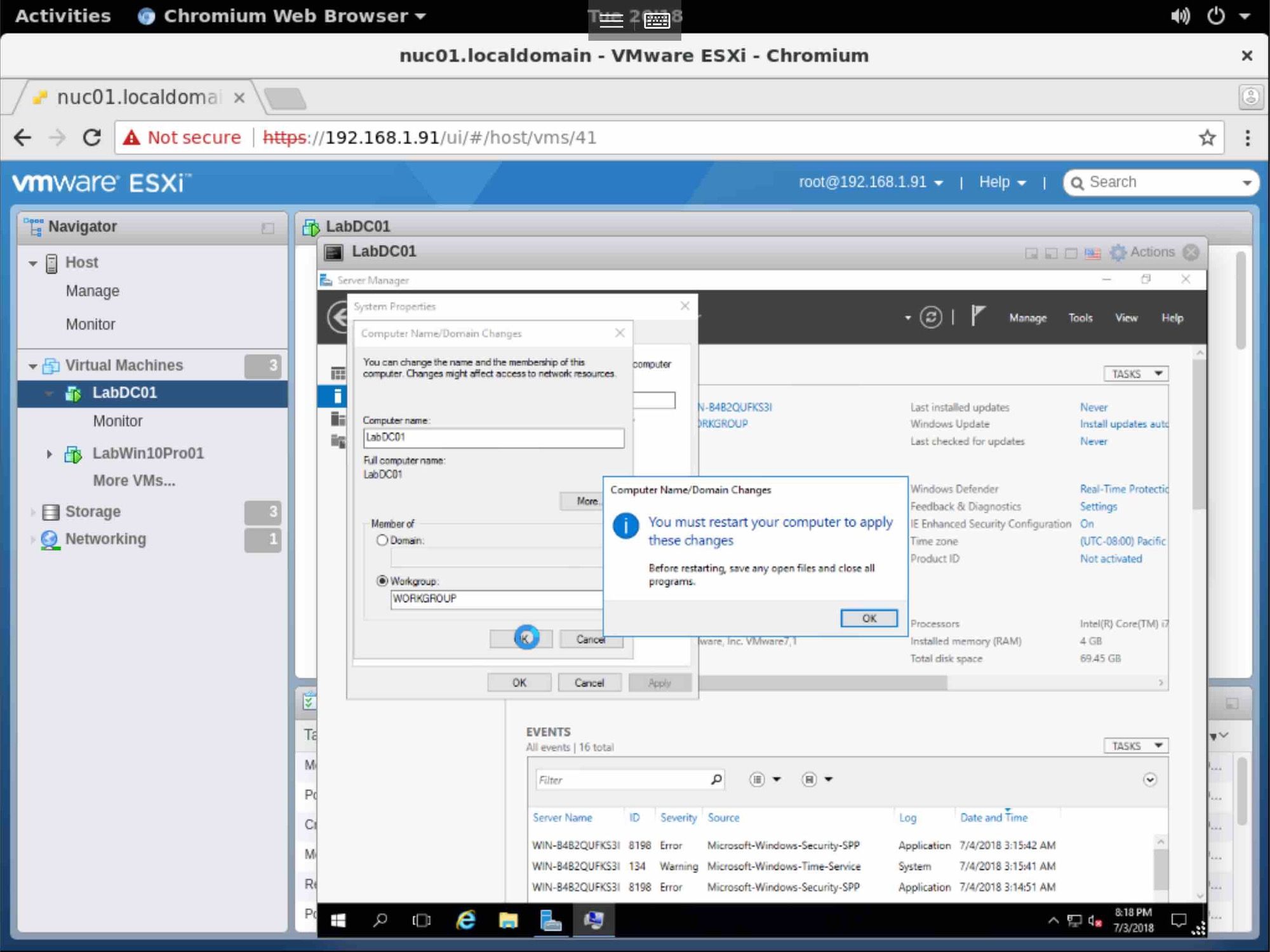The width and height of the screenshot is (1270, 952).
Task: Open VM action center notification icon
Action: (x=1179, y=920)
